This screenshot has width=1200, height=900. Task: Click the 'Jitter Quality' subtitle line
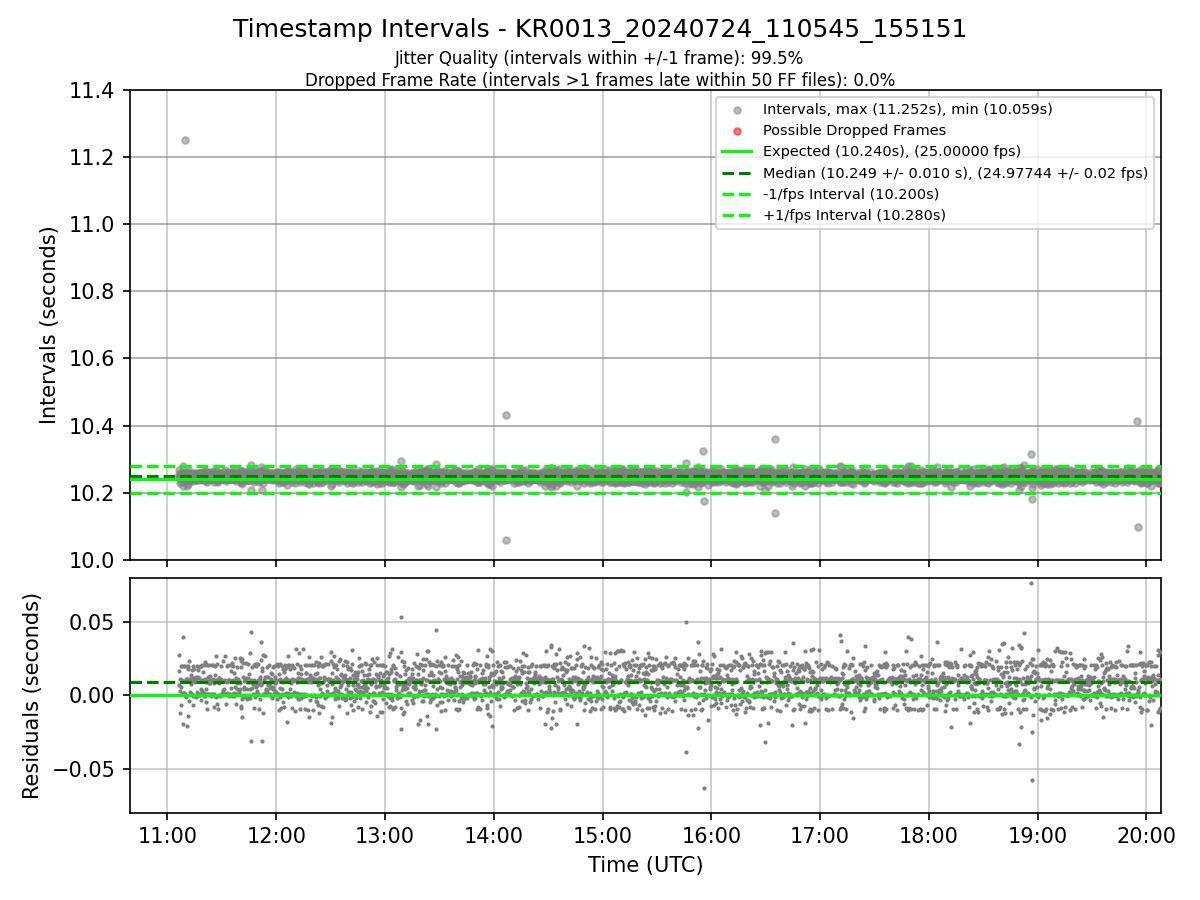(x=599, y=58)
